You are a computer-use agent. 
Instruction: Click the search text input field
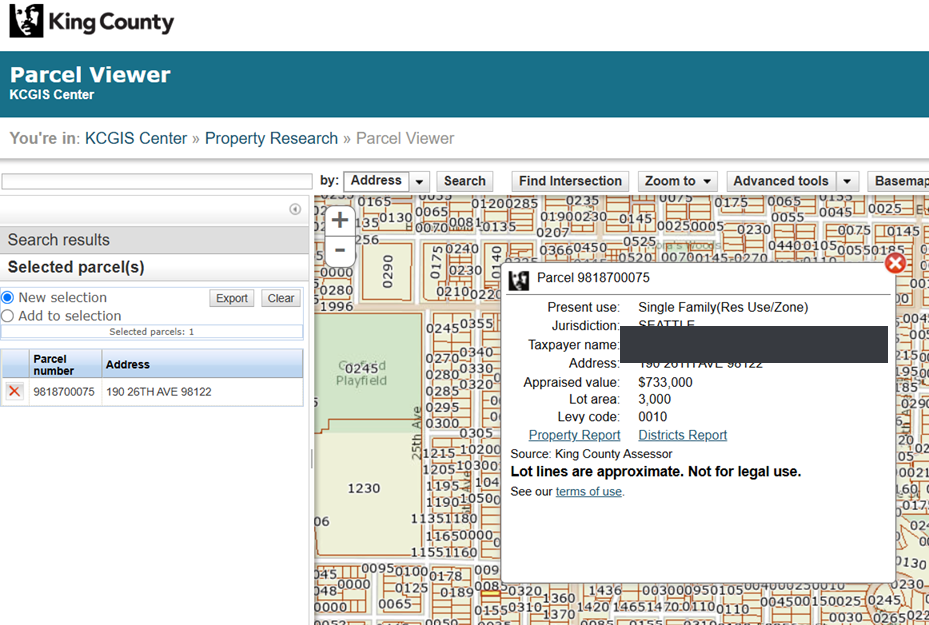pos(157,181)
